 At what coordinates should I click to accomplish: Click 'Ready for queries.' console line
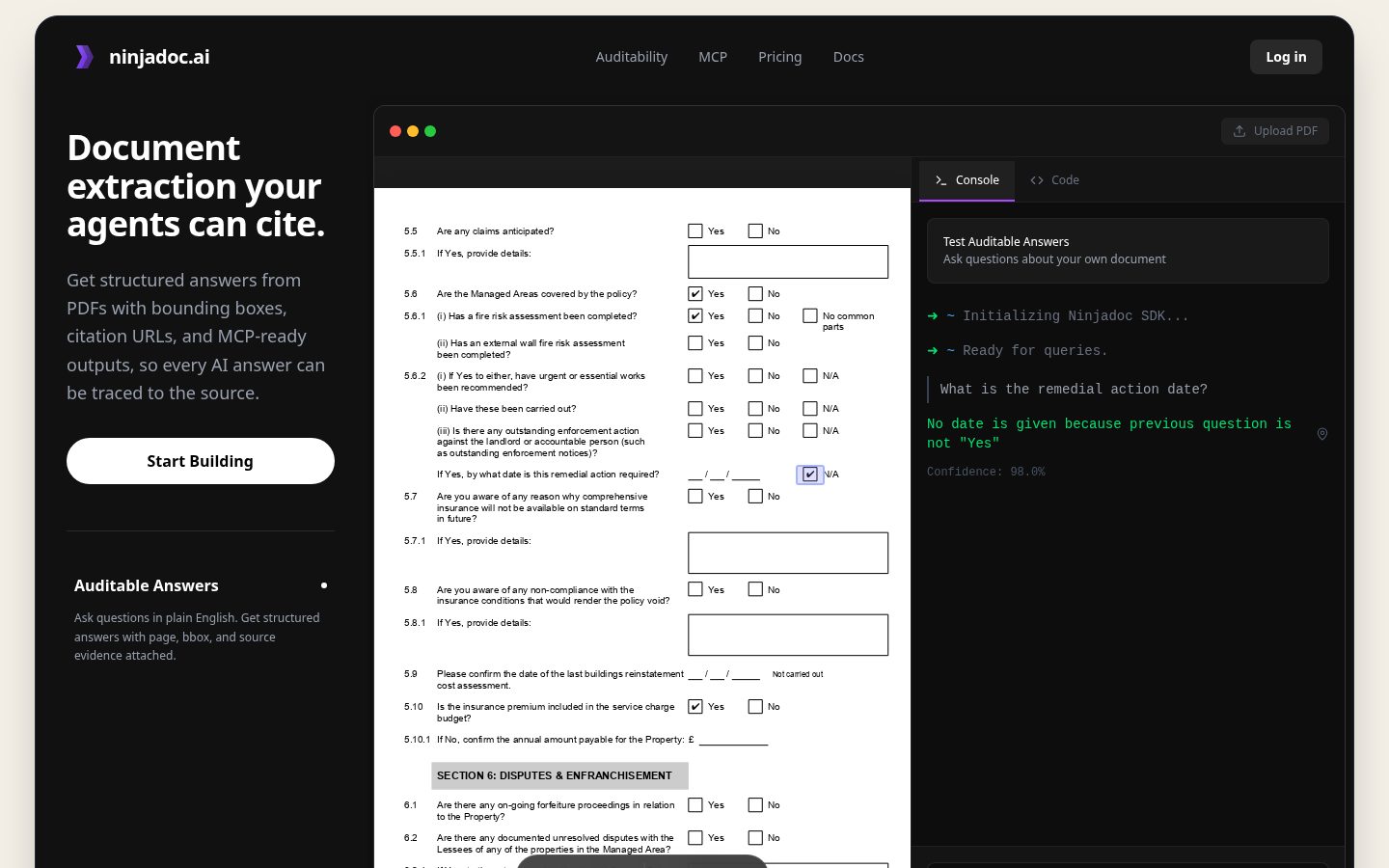tap(1035, 351)
